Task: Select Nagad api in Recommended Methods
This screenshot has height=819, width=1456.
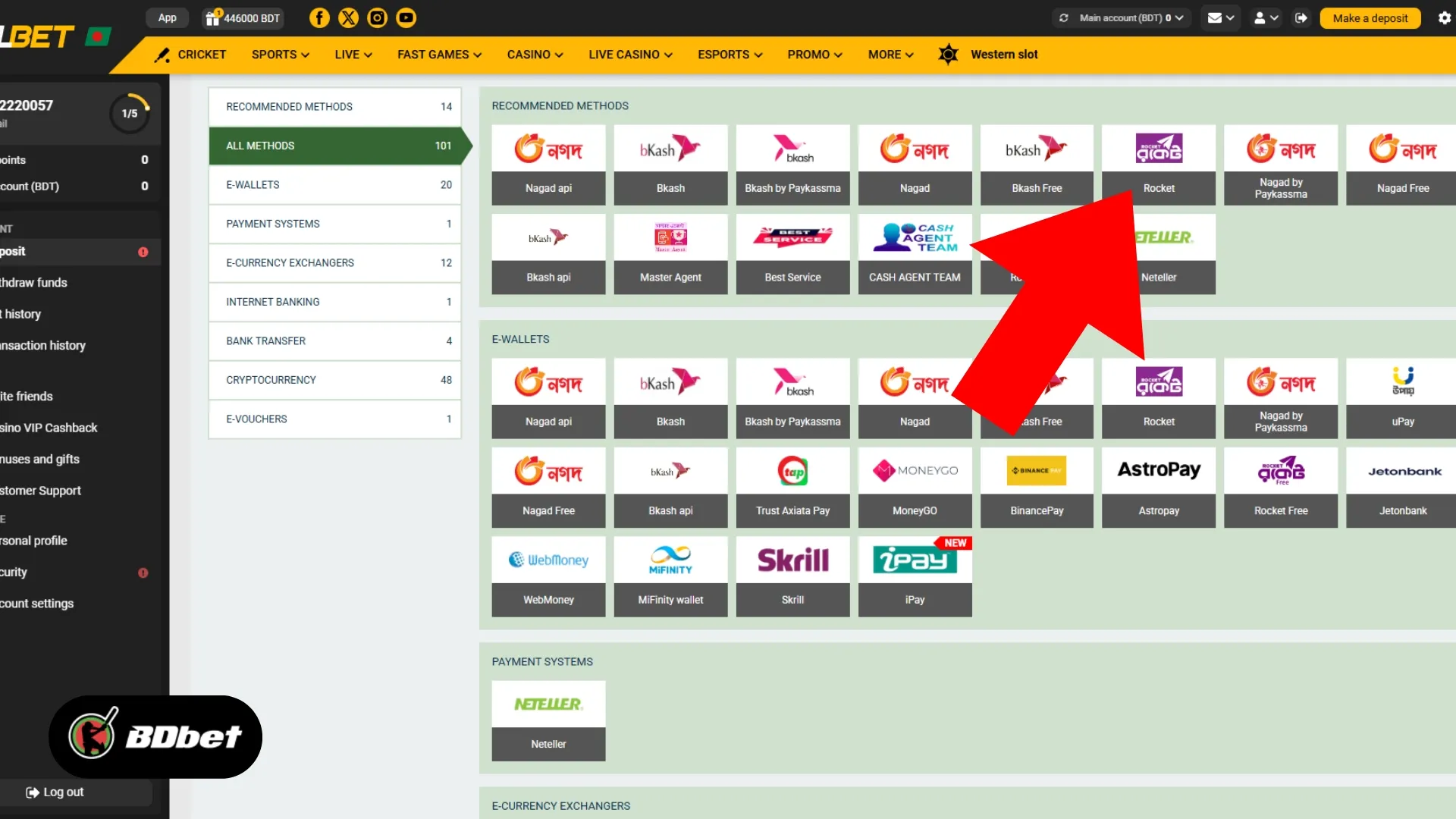Action: click(548, 165)
